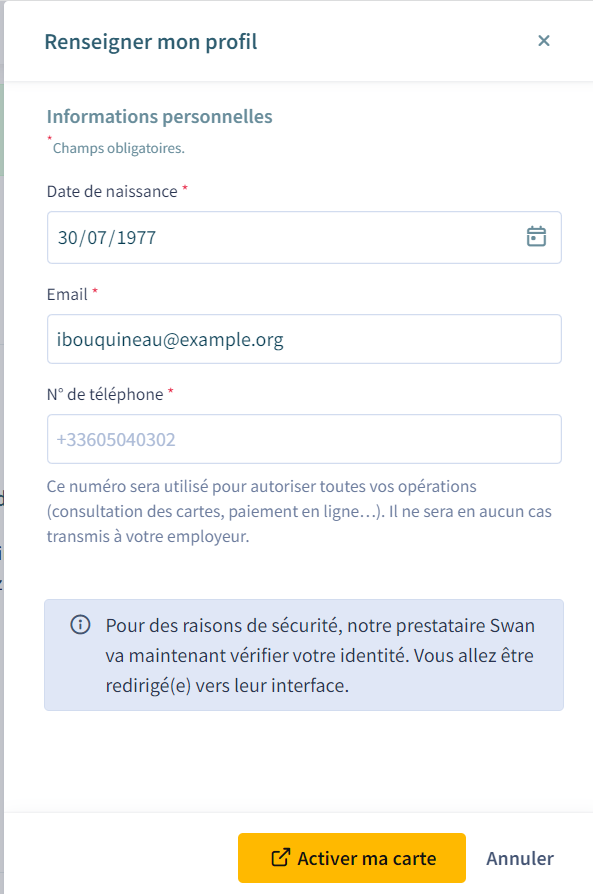Viewport: 593px width, 894px height.
Task: Click the Renseigner mon profil title
Action: pos(151,42)
